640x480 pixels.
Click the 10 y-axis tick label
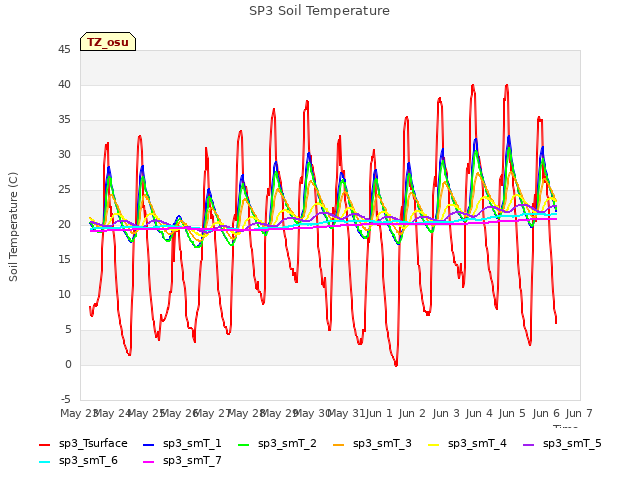coord(64,295)
